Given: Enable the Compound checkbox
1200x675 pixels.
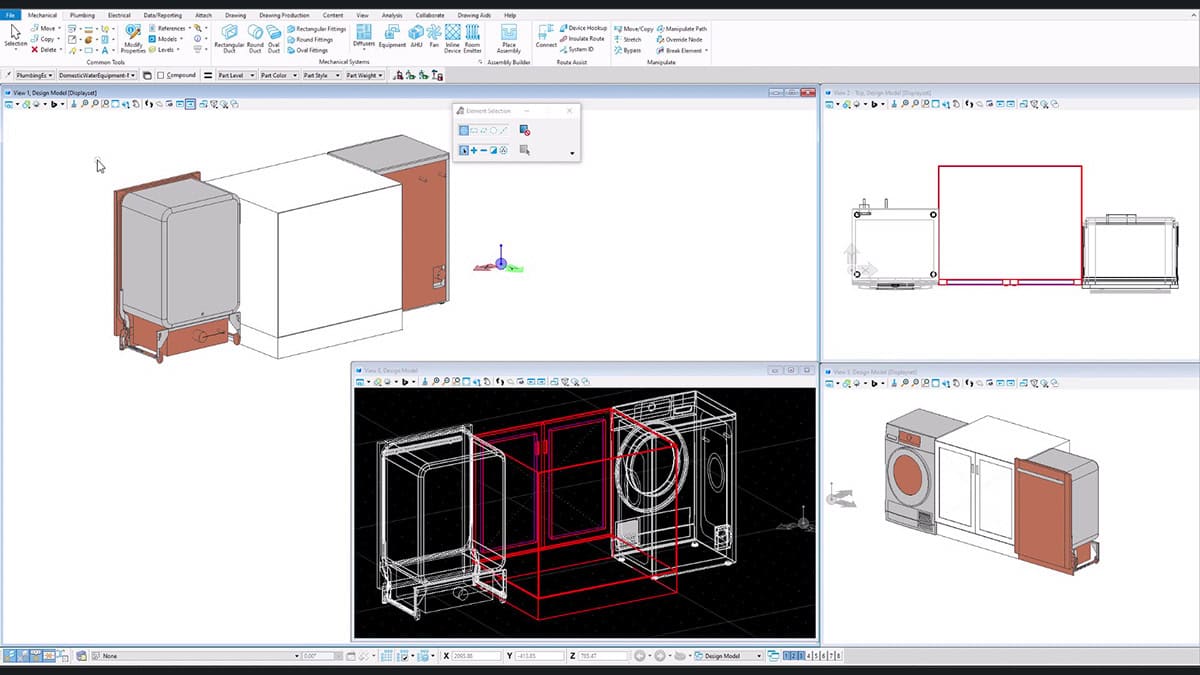Looking at the screenshot, I should [x=160, y=74].
